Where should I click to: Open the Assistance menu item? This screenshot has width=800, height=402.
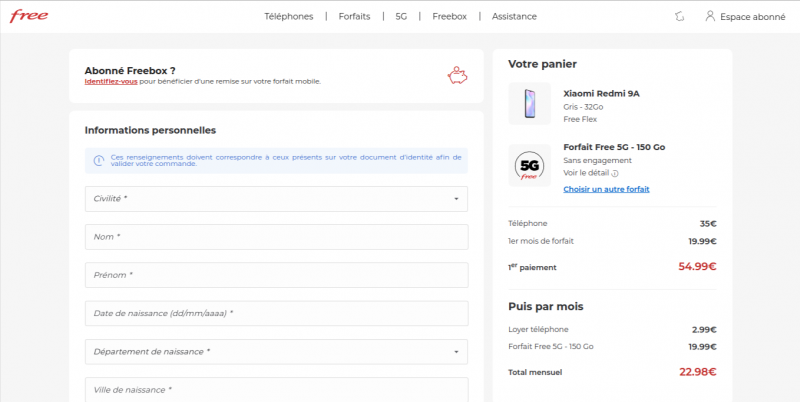coord(514,16)
